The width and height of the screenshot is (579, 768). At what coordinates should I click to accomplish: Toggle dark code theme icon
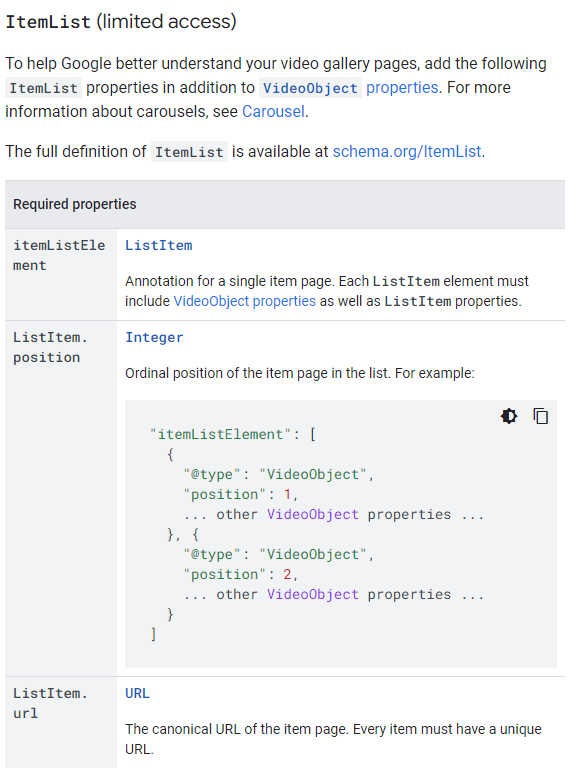pyautogui.click(x=509, y=416)
